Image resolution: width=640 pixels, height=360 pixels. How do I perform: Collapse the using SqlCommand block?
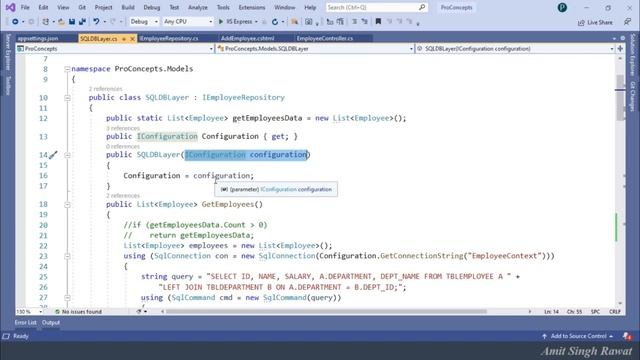click(67, 298)
